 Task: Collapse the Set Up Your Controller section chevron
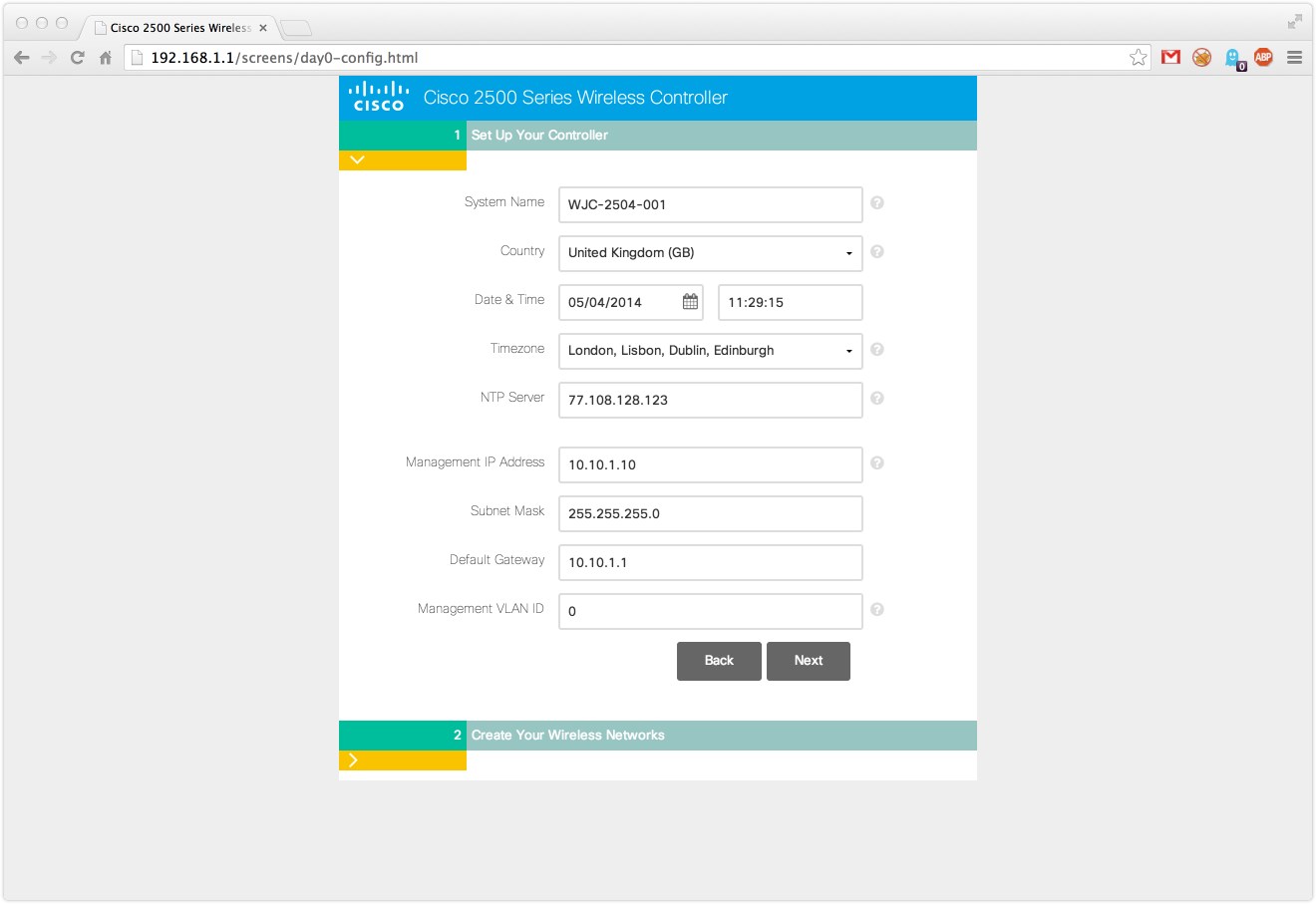point(357,160)
